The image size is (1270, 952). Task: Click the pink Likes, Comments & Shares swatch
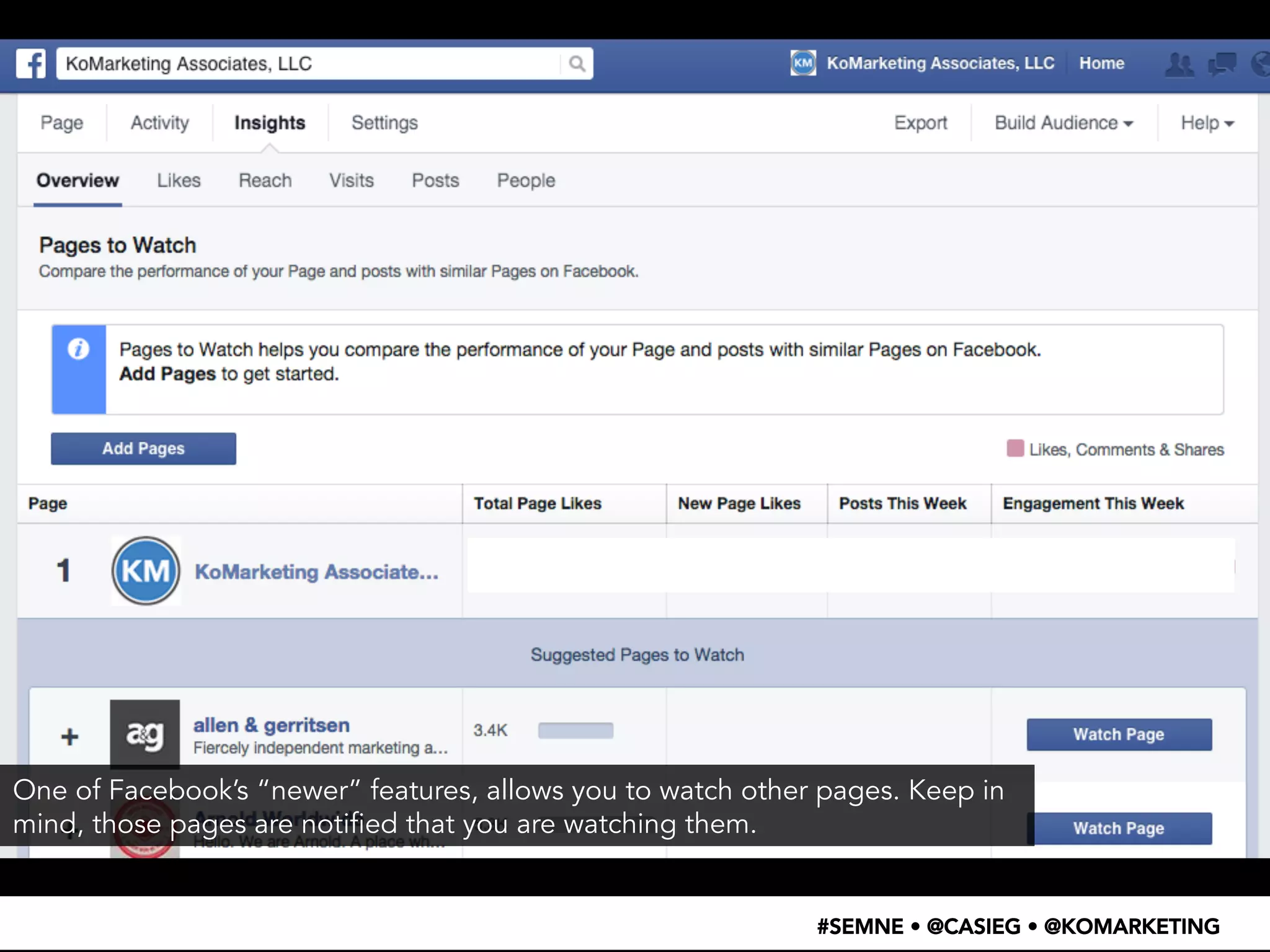(1015, 448)
